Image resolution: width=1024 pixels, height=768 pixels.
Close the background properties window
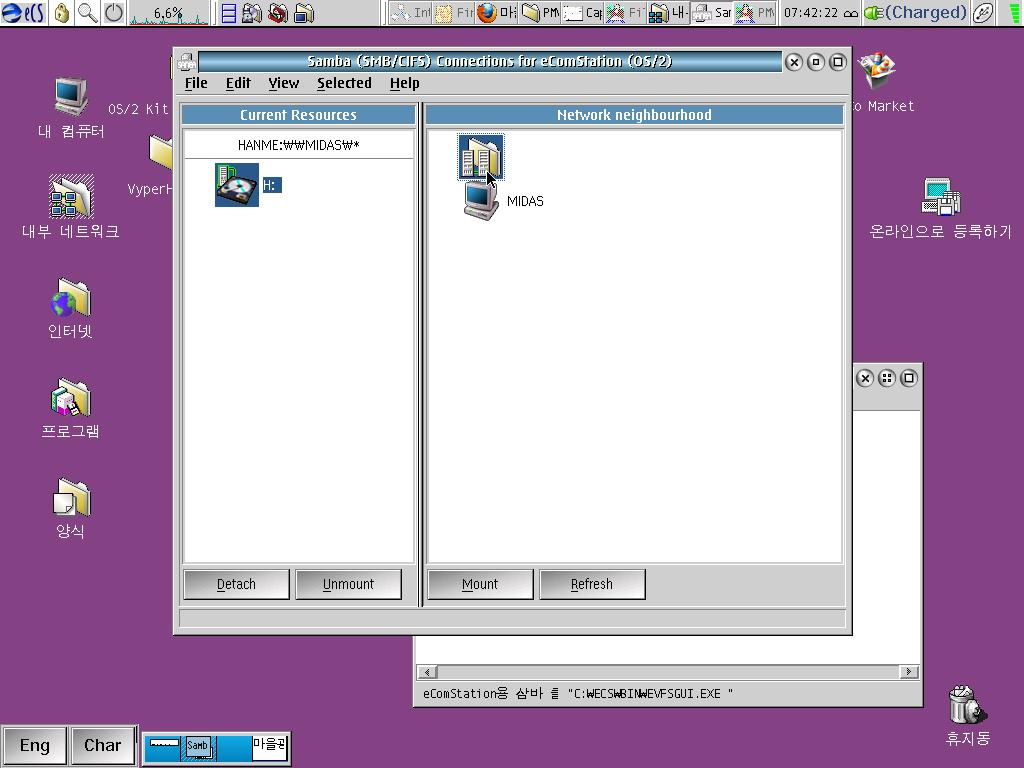[865, 378]
